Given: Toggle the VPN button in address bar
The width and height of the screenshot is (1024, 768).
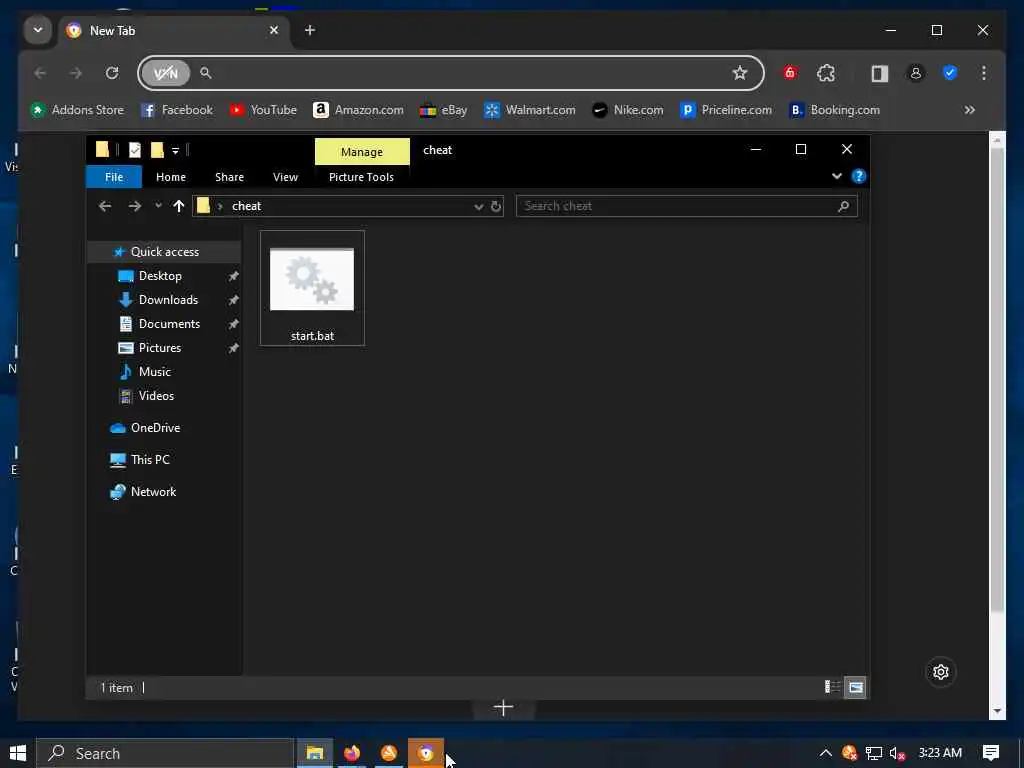Looking at the screenshot, I should (165, 73).
